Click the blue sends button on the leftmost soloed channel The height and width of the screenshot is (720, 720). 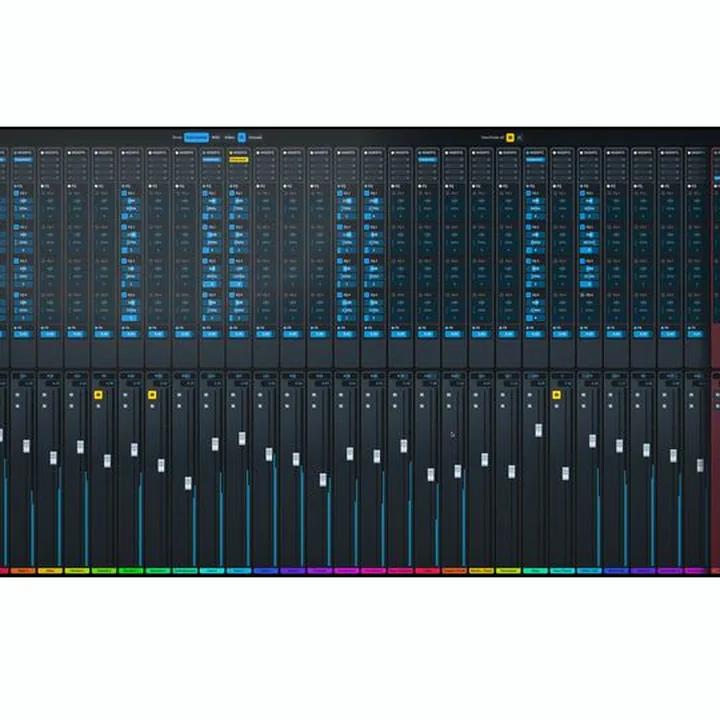coord(104,334)
